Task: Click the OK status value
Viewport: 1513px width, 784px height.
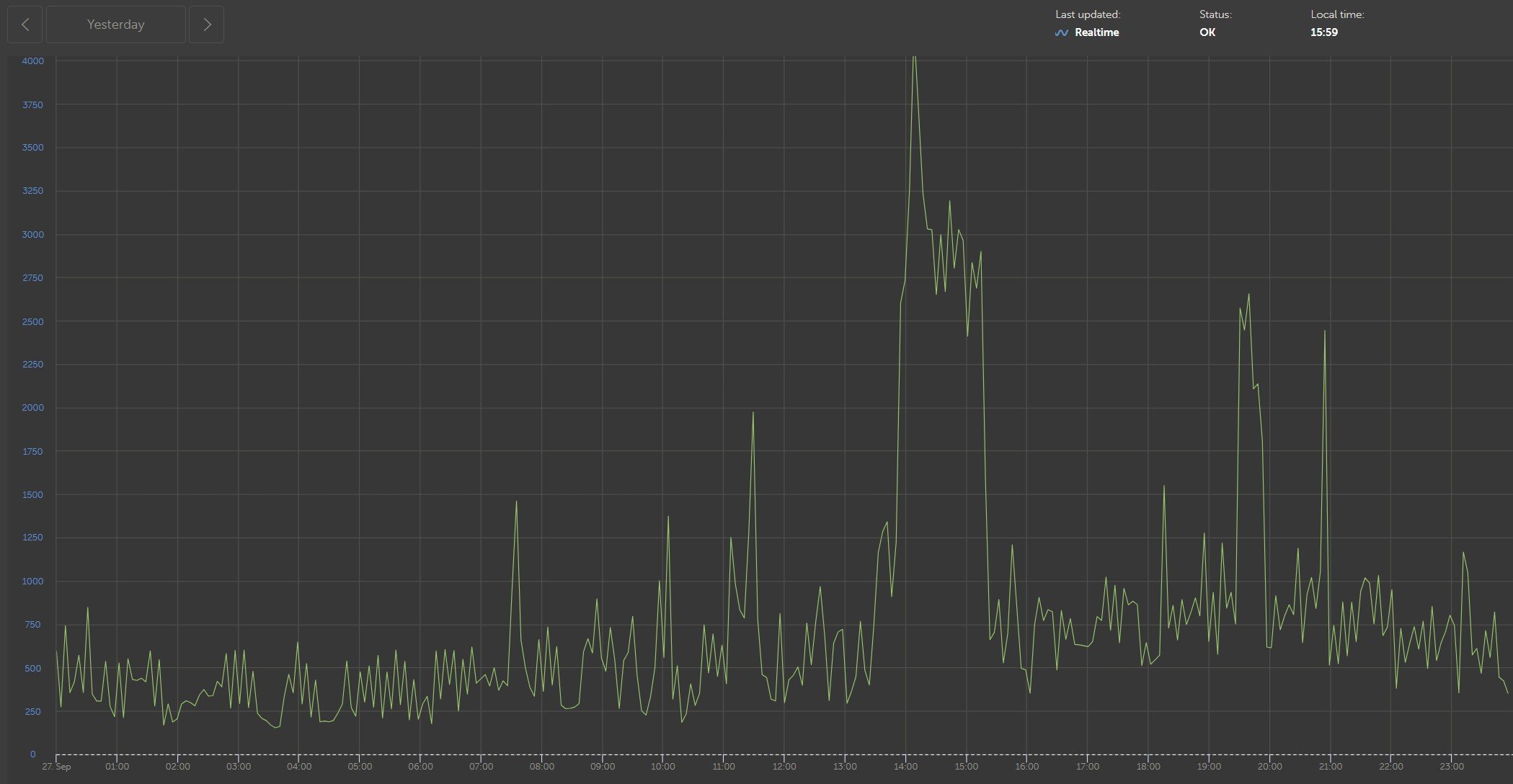Action: tap(1207, 32)
